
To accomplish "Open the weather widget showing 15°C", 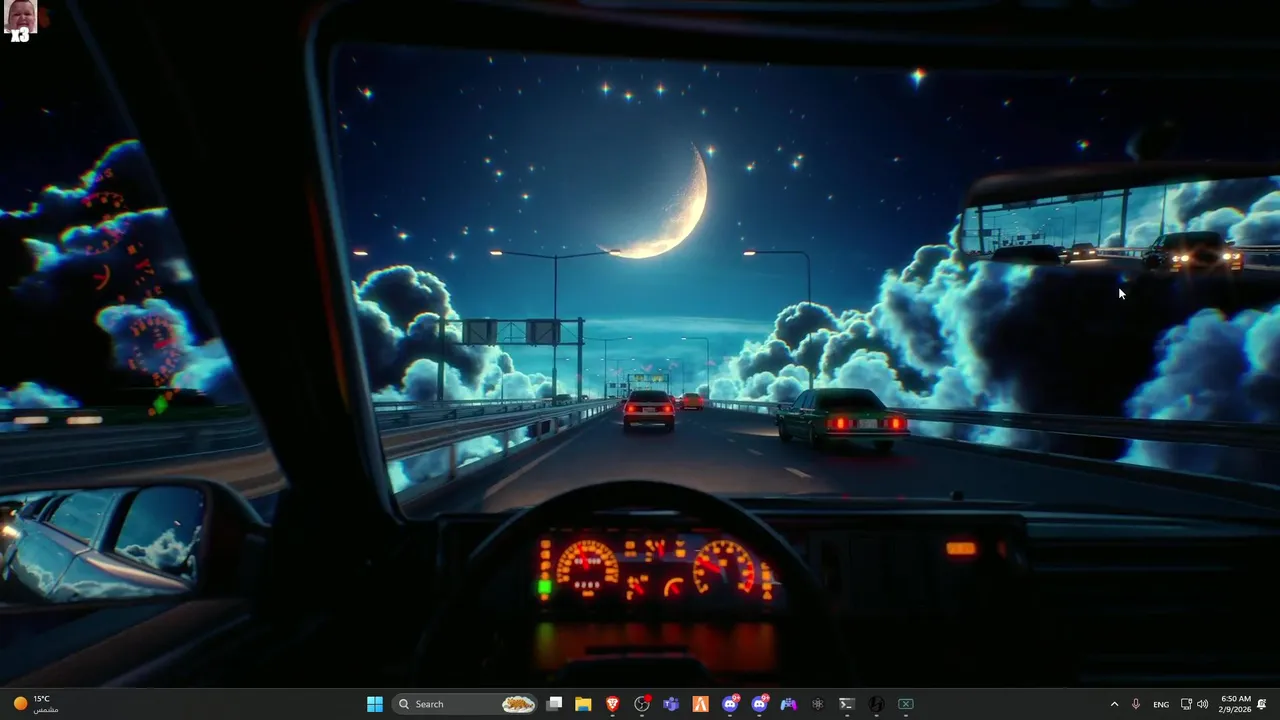I will click(36, 704).
